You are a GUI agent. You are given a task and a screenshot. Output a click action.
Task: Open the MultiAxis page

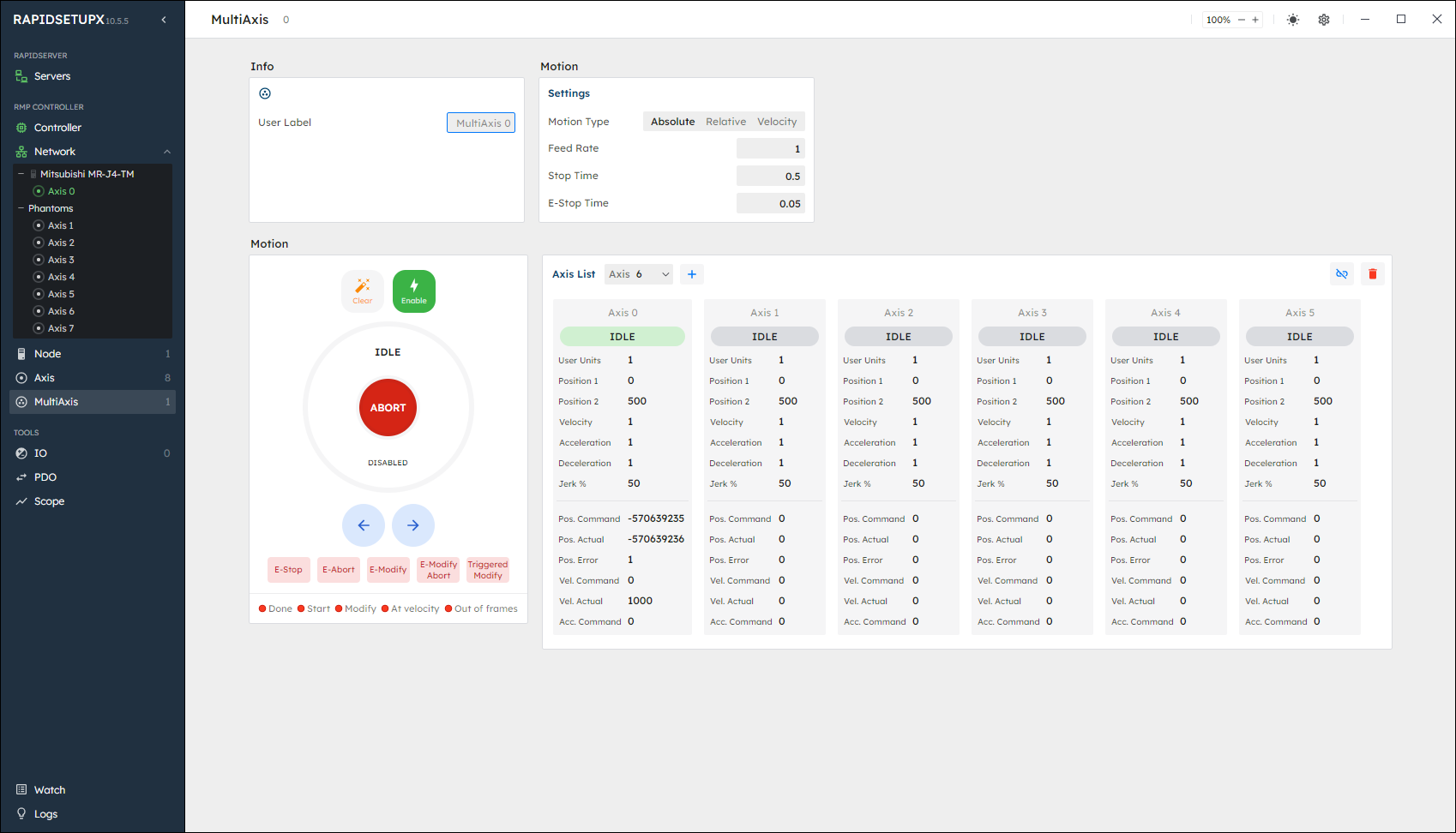pos(93,402)
